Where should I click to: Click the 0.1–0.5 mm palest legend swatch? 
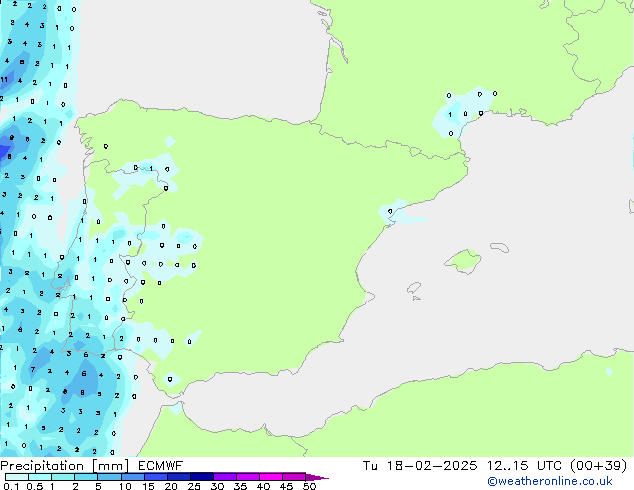(x=17, y=477)
